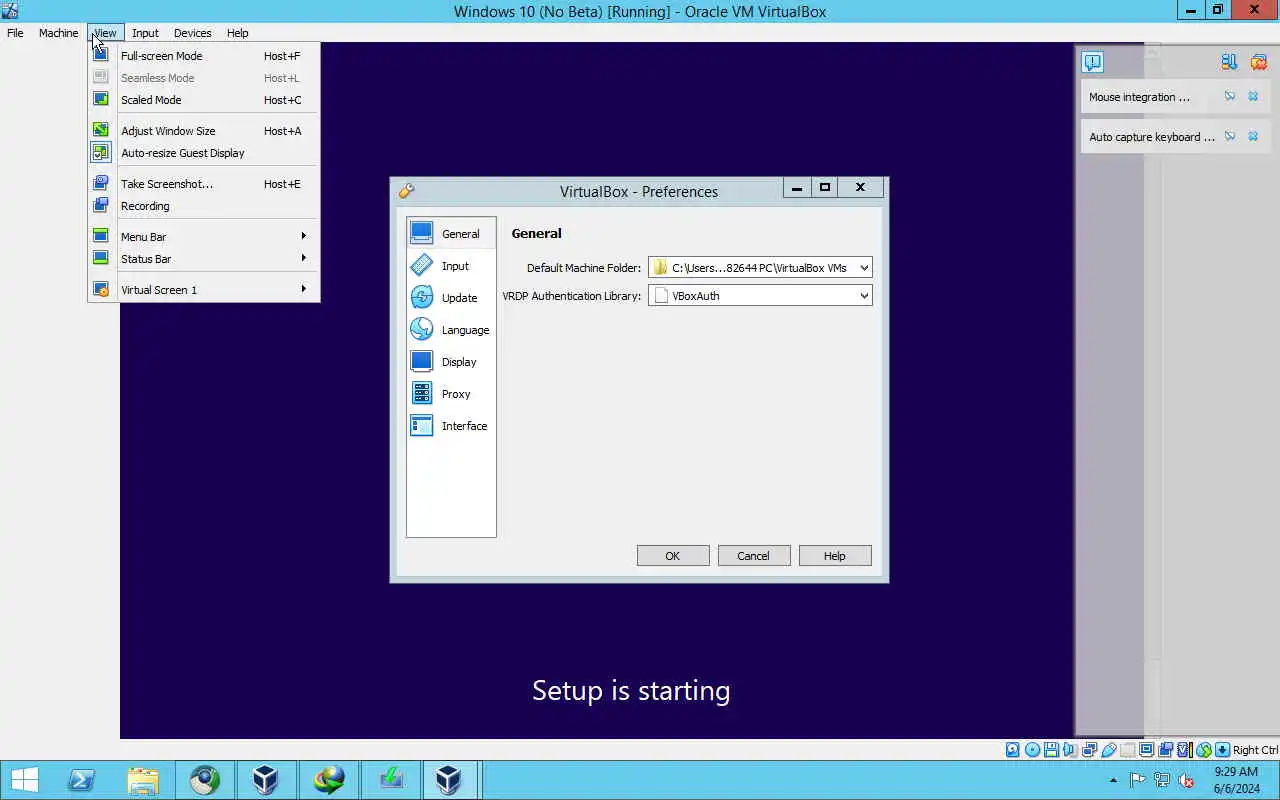
Task: Open the Input menu
Action: (145, 33)
